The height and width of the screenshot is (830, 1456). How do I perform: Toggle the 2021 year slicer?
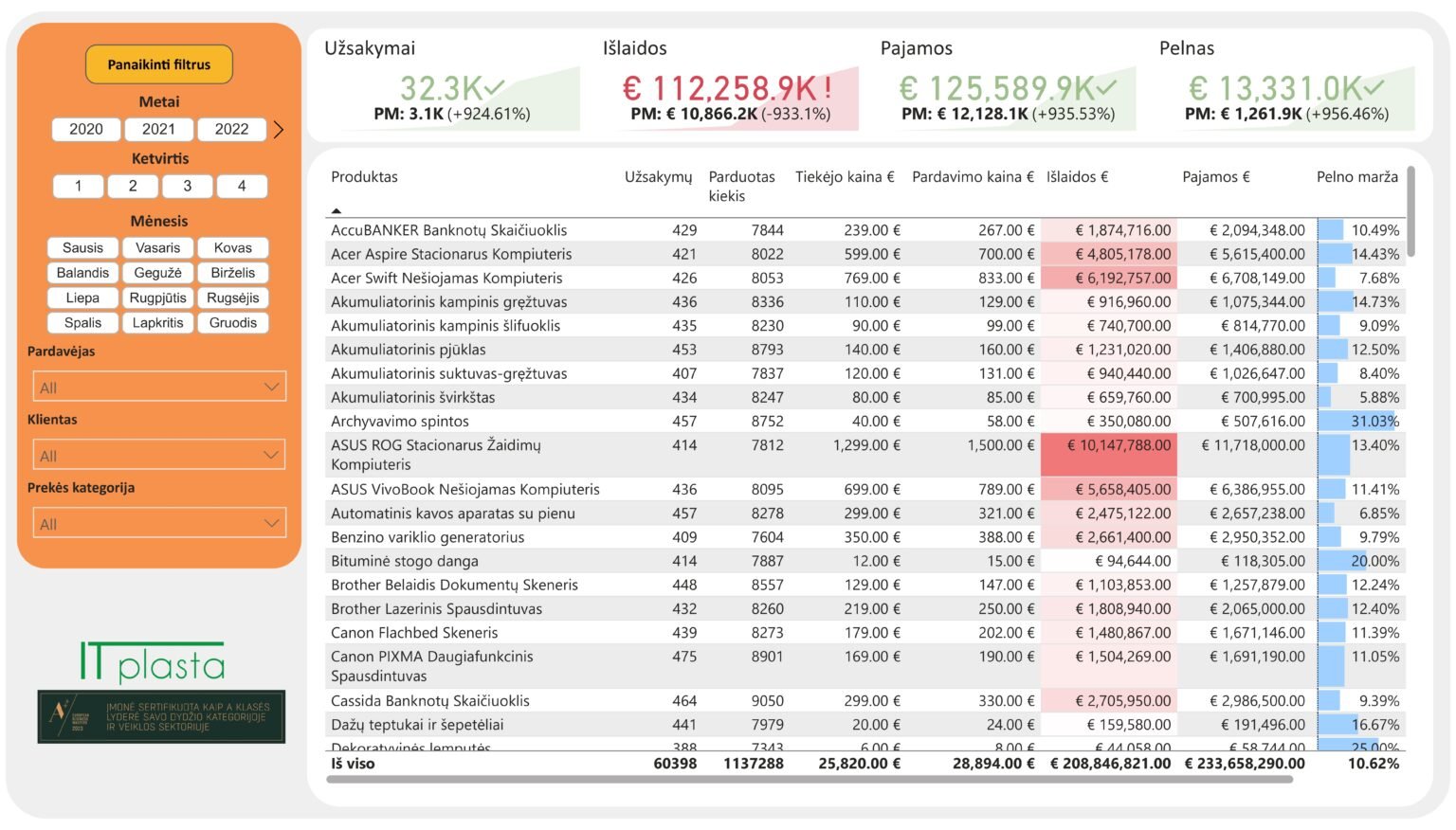point(158,130)
